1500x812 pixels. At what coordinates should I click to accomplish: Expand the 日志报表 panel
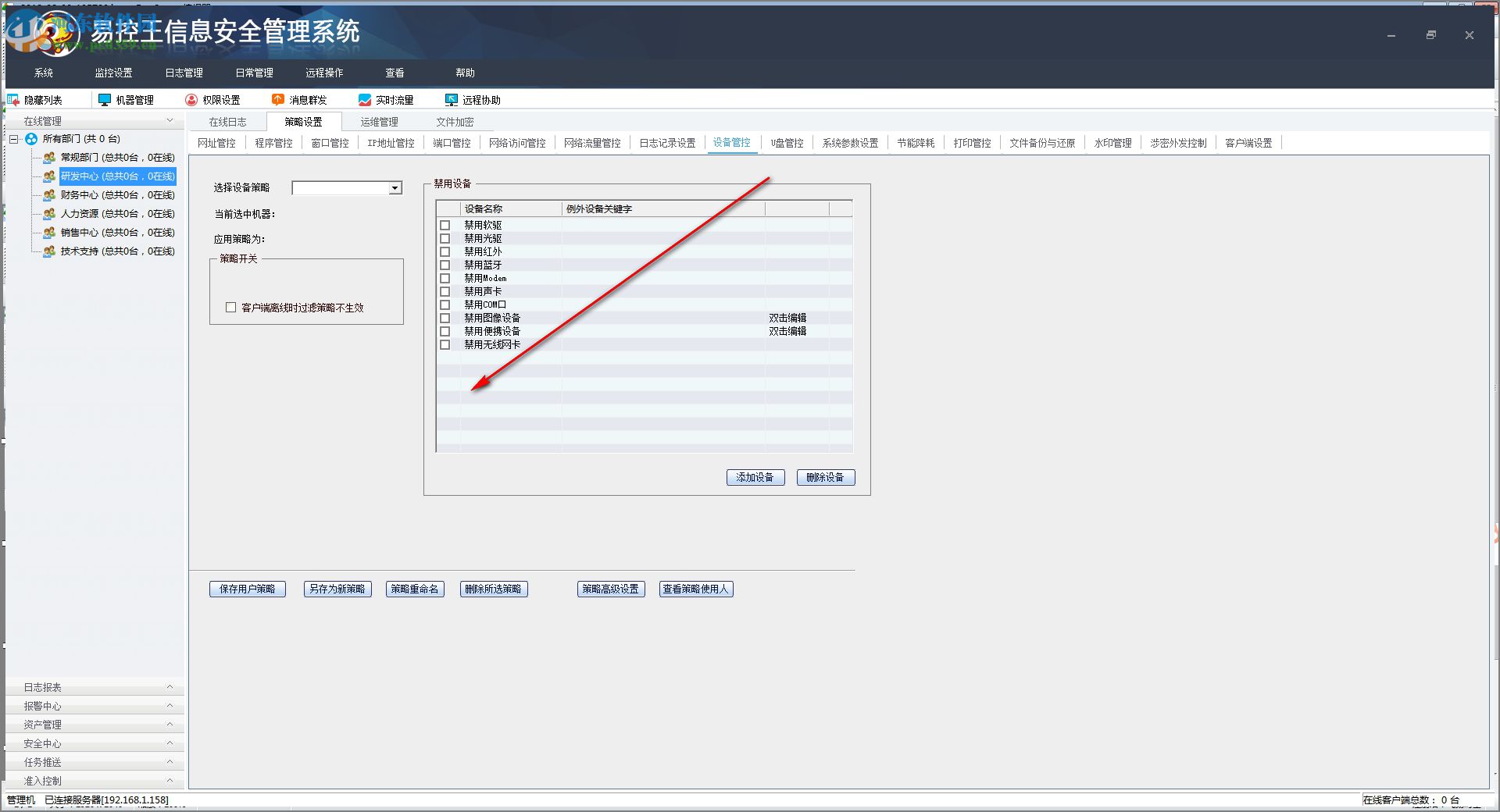tap(170, 687)
